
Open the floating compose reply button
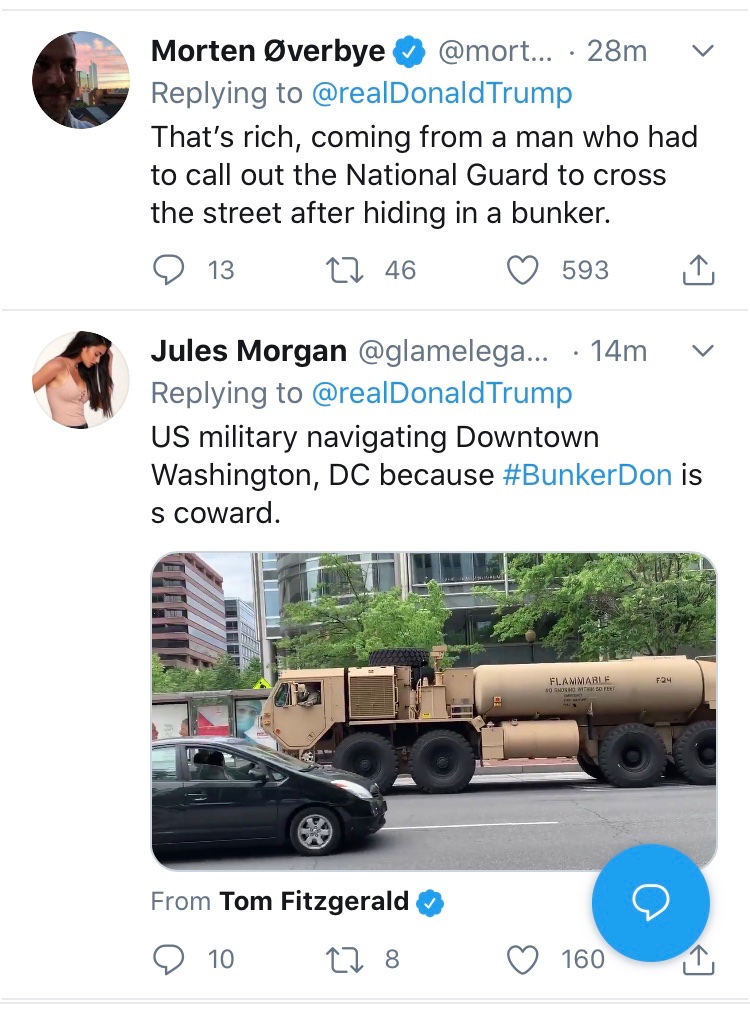pos(651,903)
